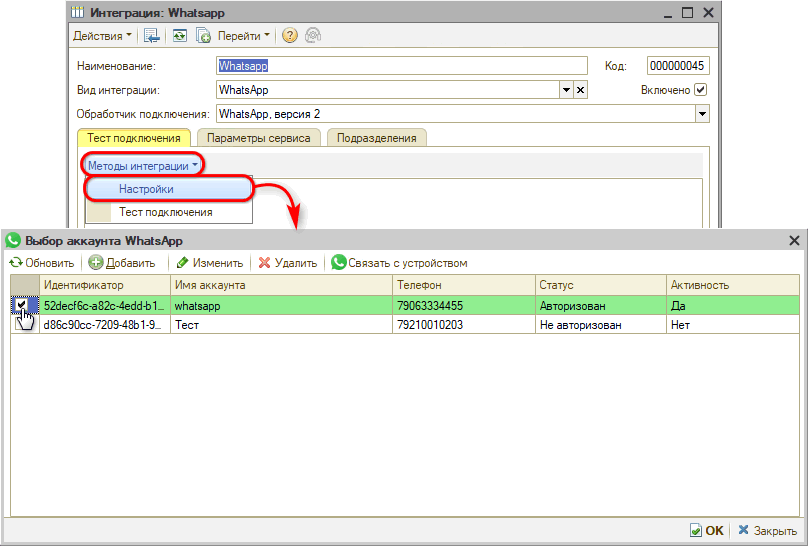Click the Связать с устройством WhatsApp icon
808x546 pixels.
339,263
